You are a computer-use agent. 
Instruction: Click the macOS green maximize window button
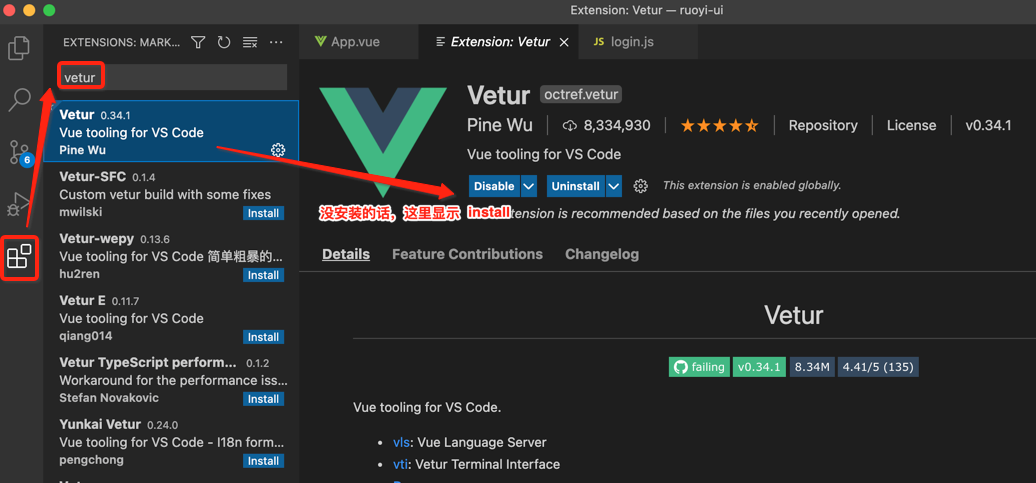(49, 10)
